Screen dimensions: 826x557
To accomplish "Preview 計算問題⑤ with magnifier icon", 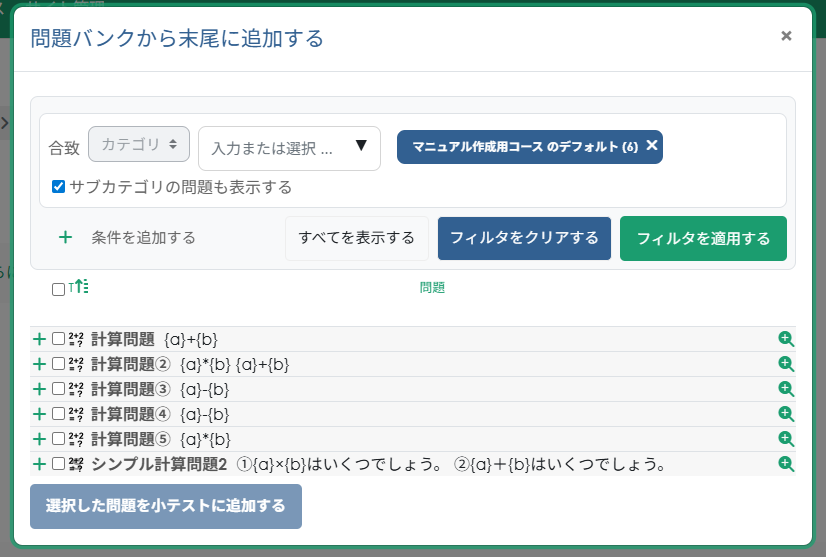I will [x=786, y=439].
